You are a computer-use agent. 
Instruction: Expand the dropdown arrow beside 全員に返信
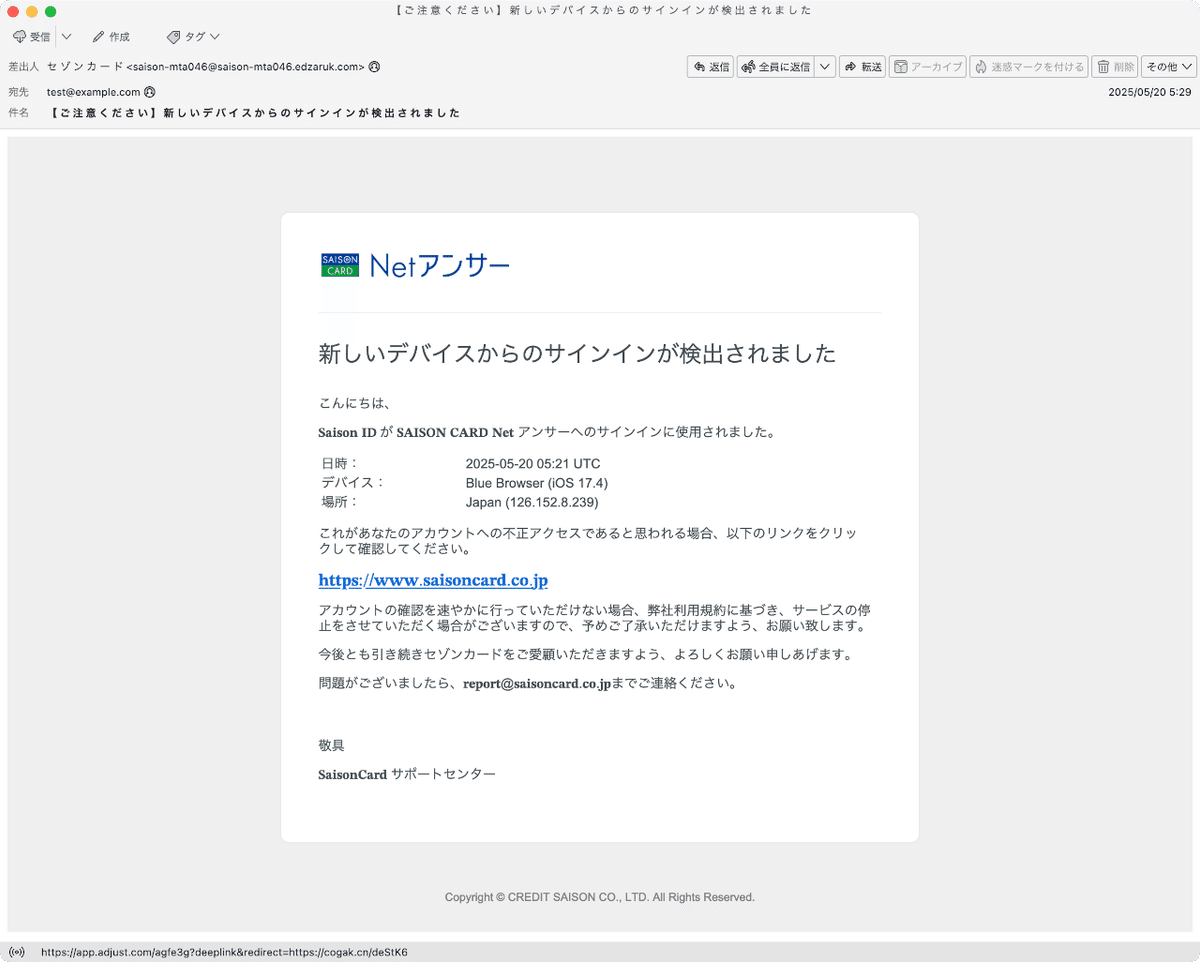[x=825, y=67]
